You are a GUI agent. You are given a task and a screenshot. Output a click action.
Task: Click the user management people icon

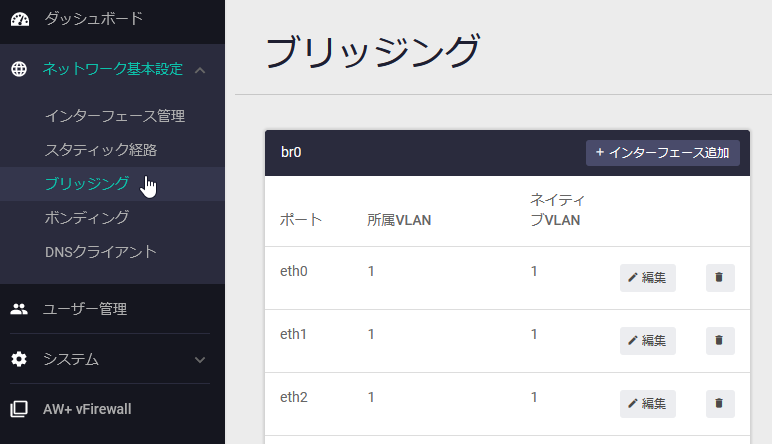tap(19, 309)
